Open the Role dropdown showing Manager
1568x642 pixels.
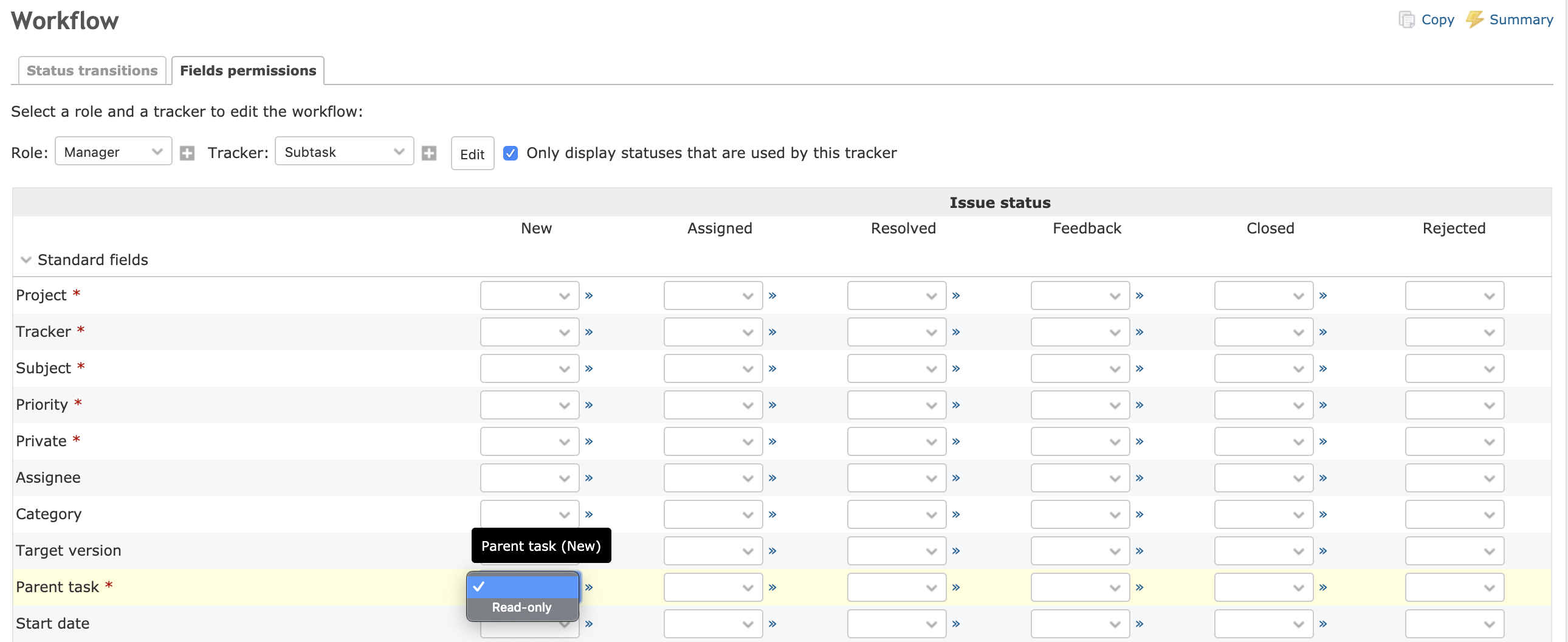[113, 151]
